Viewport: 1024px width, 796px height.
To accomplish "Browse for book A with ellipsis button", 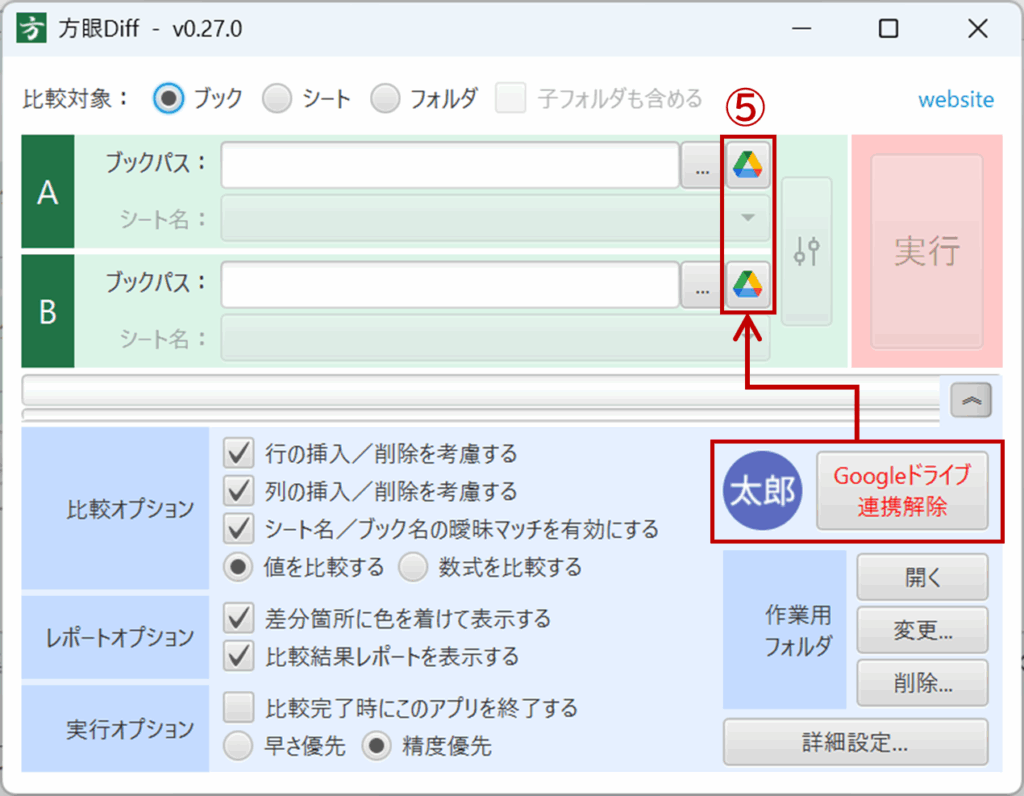I will click(701, 166).
